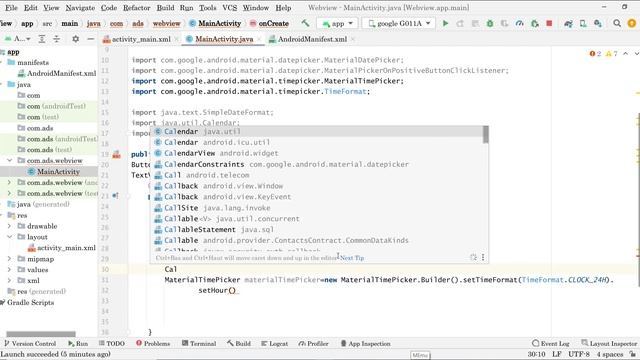Click the Search Everywhere magnifier icon
This screenshot has height=360, width=640.
tap(617, 23)
